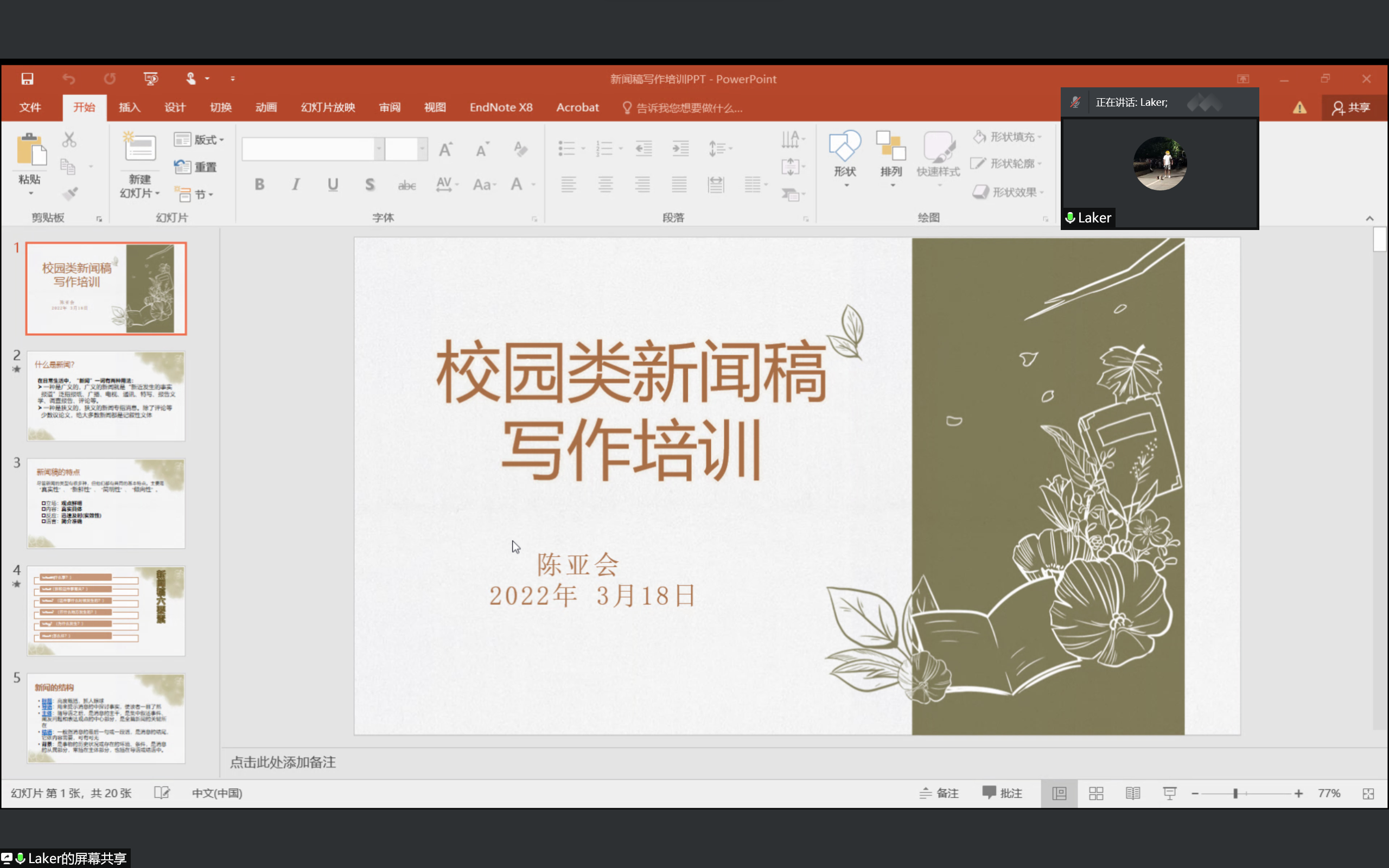Open the Insert (插入) ribbon tab
Image resolution: width=1389 pixels, height=868 pixels.
(129, 107)
